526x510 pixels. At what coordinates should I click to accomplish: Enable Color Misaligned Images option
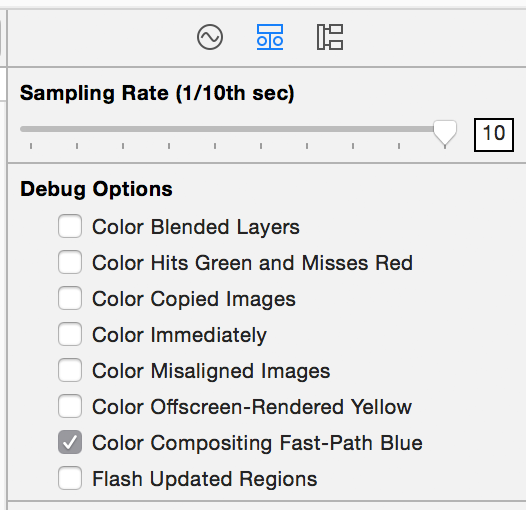coord(70,370)
